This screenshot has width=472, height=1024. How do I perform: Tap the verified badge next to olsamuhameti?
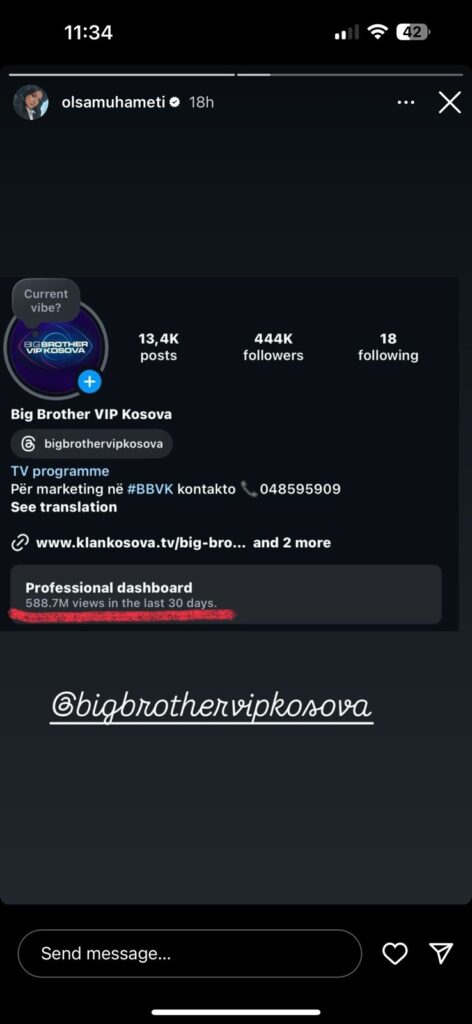tap(175, 103)
